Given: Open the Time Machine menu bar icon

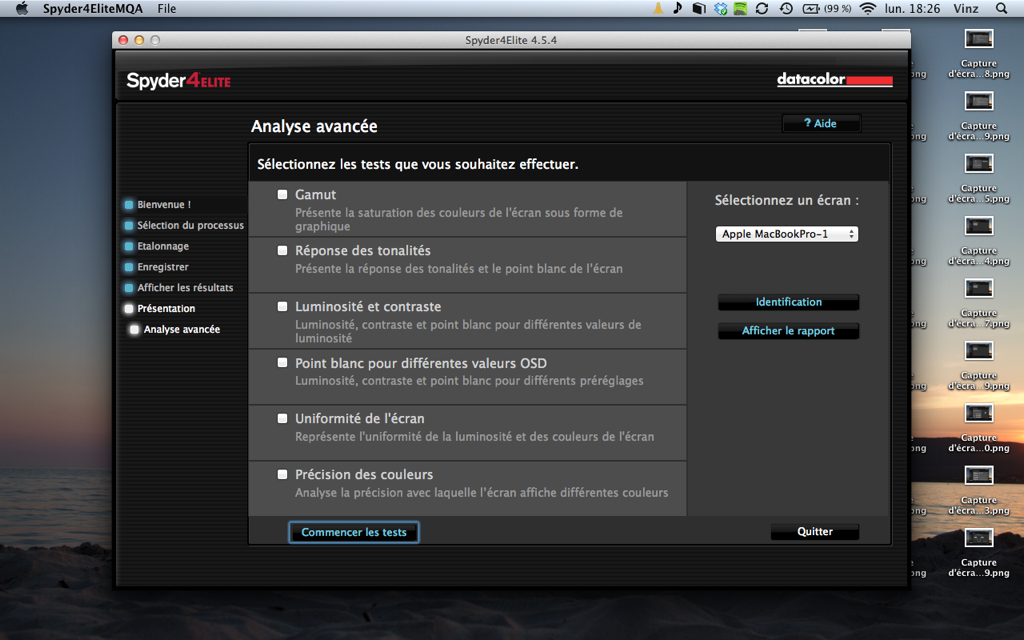Looking at the screenshot, I should coord(786,8).
